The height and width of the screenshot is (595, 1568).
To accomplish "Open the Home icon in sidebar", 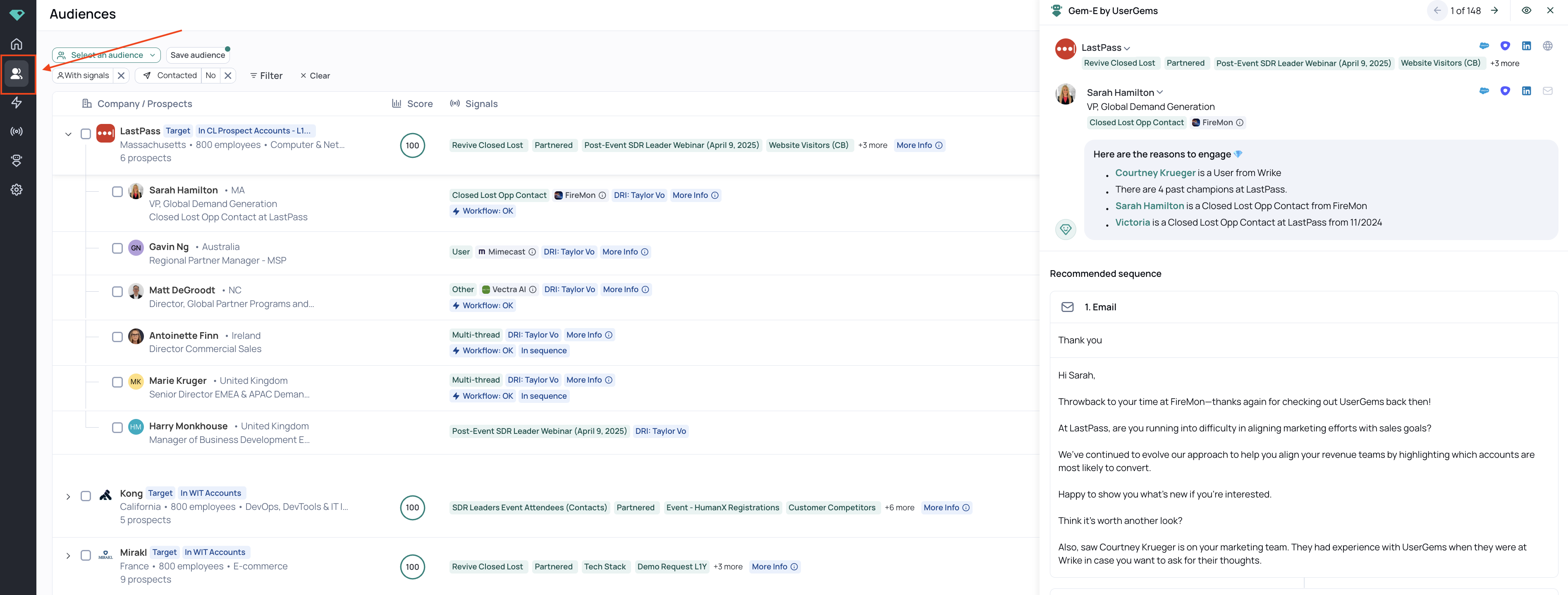I will [17, 44].
